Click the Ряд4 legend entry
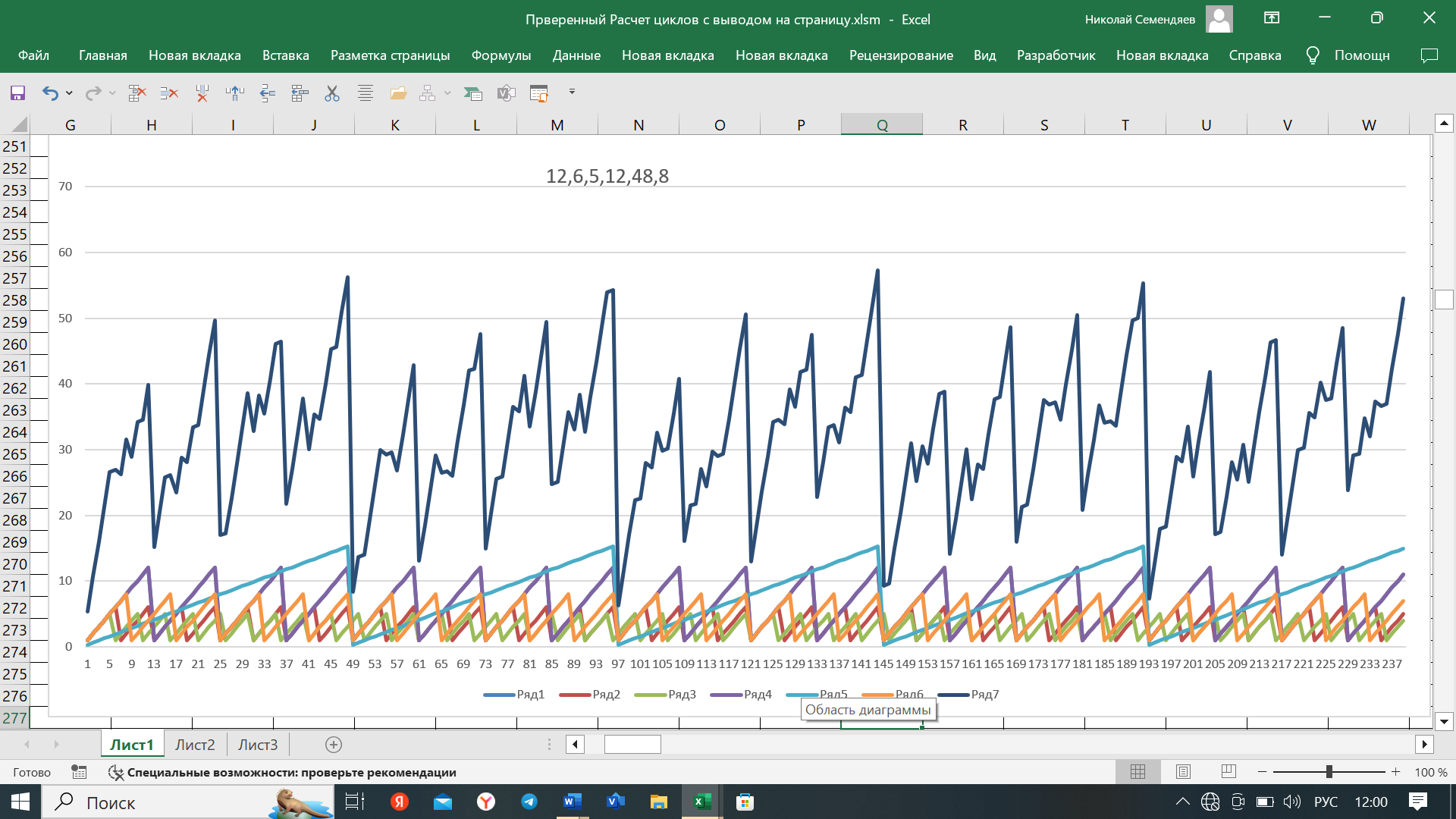 pyautogui.click(x=742, y=695)
